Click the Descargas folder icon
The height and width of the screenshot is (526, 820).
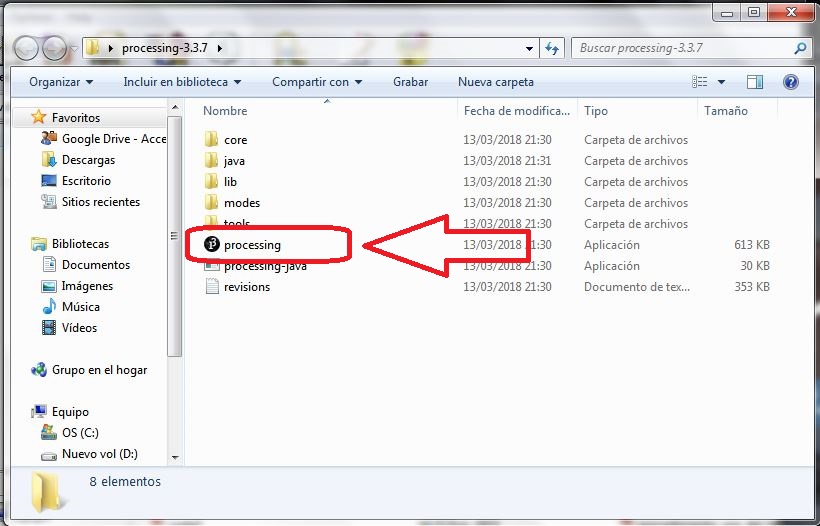49,159
